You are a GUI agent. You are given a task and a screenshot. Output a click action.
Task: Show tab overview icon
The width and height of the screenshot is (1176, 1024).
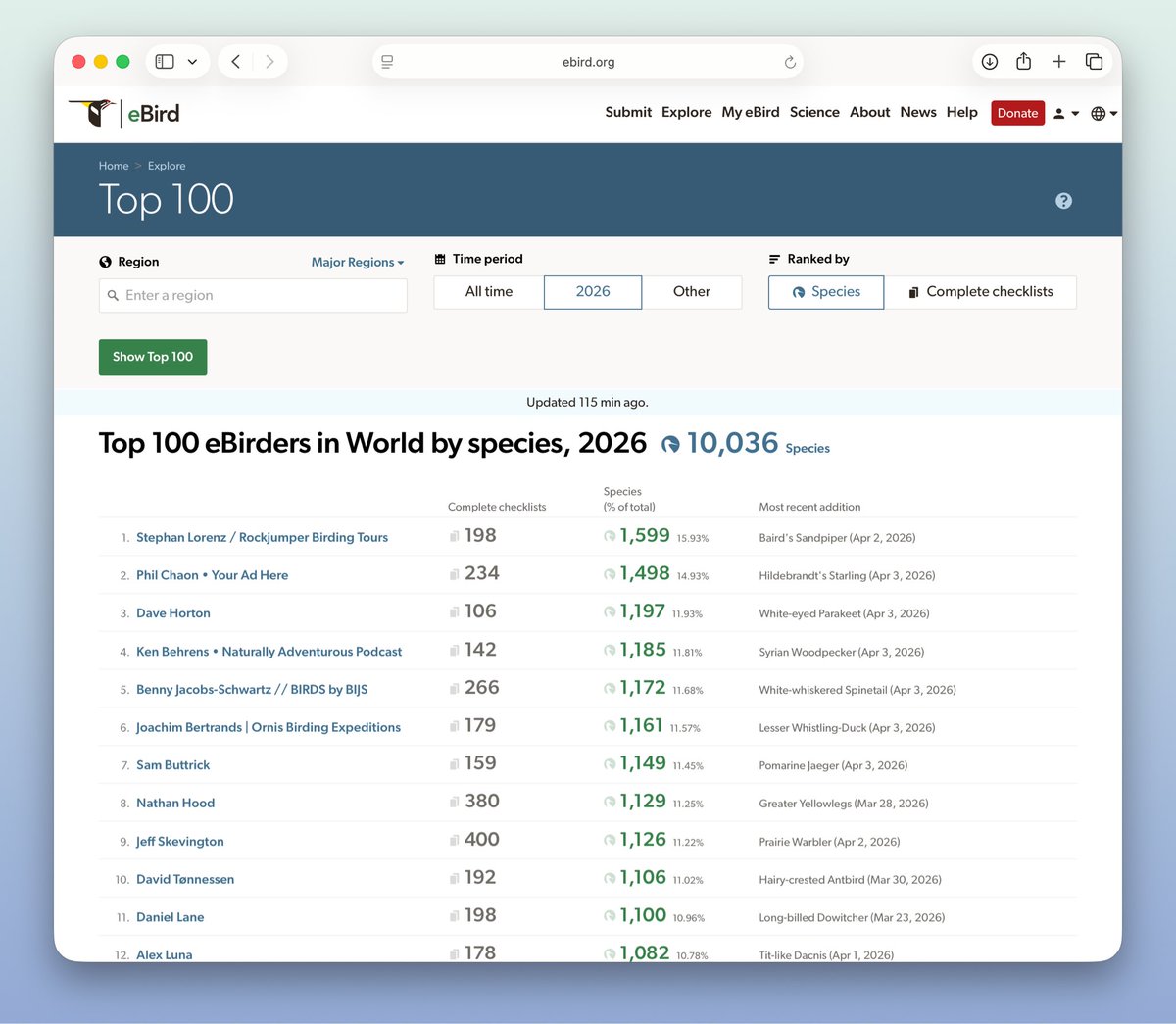click(1094, 62)
